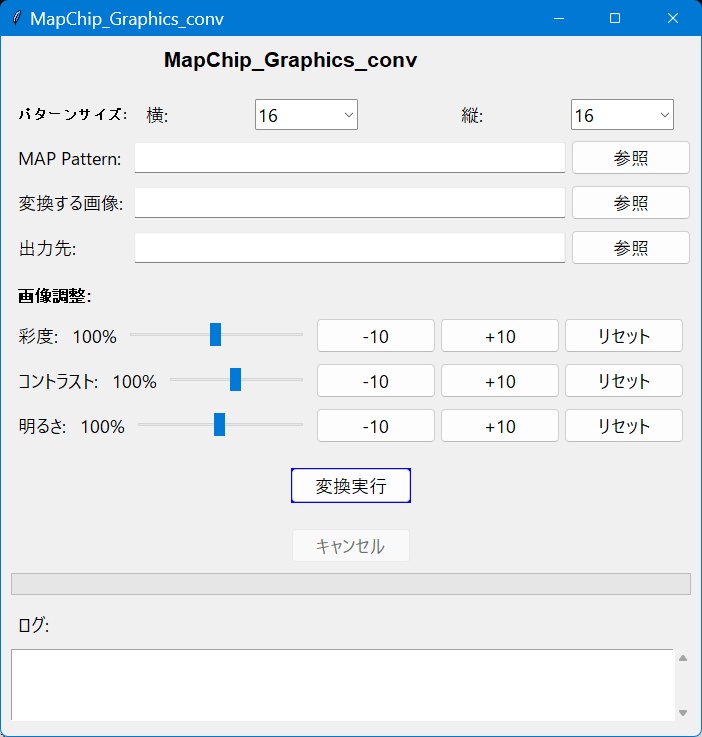Click the 明るさ slider handle

tap(219, 424)
